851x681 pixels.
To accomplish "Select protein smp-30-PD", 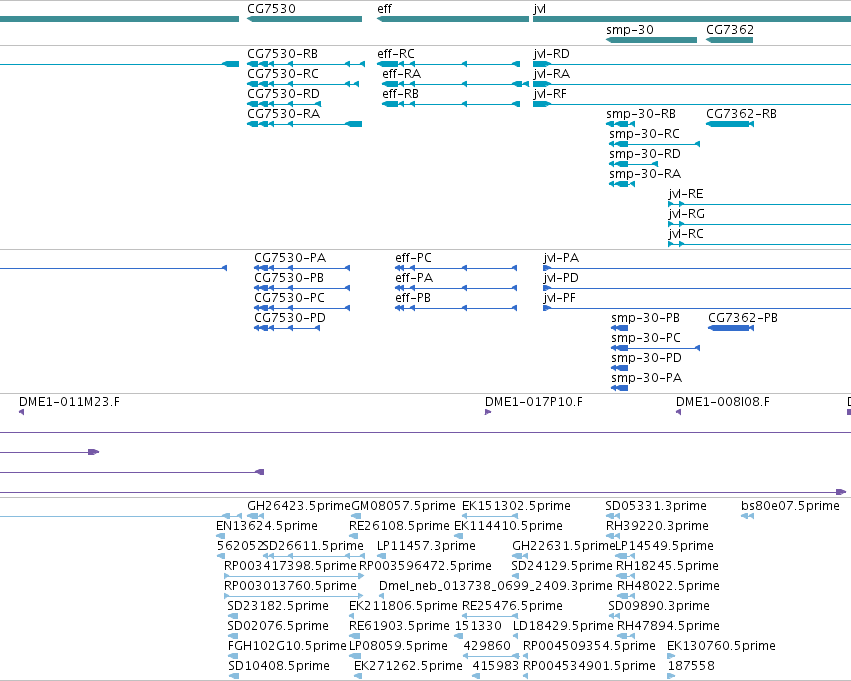I will click(x=620, y=368).
